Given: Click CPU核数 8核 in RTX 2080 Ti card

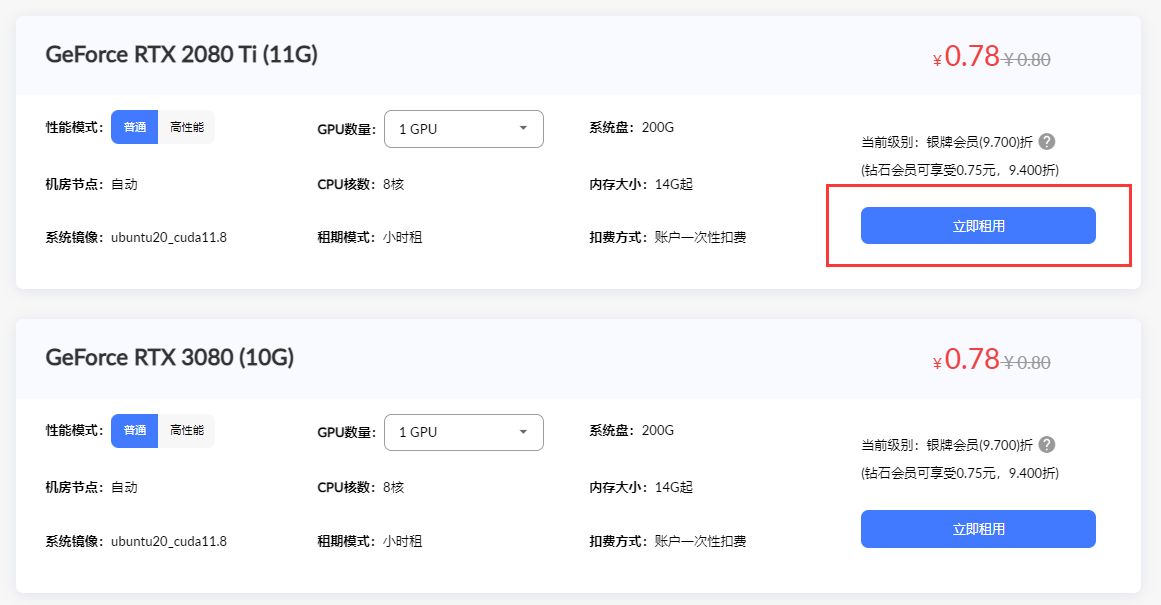Looking at the screenshot, I should [361, 184].
